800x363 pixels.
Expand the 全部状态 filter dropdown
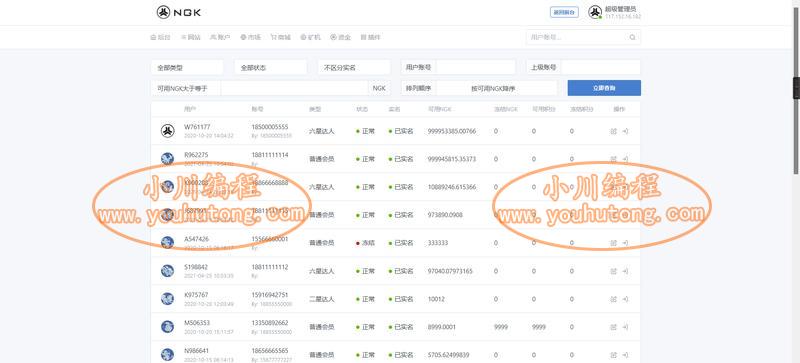coord(271,67)
